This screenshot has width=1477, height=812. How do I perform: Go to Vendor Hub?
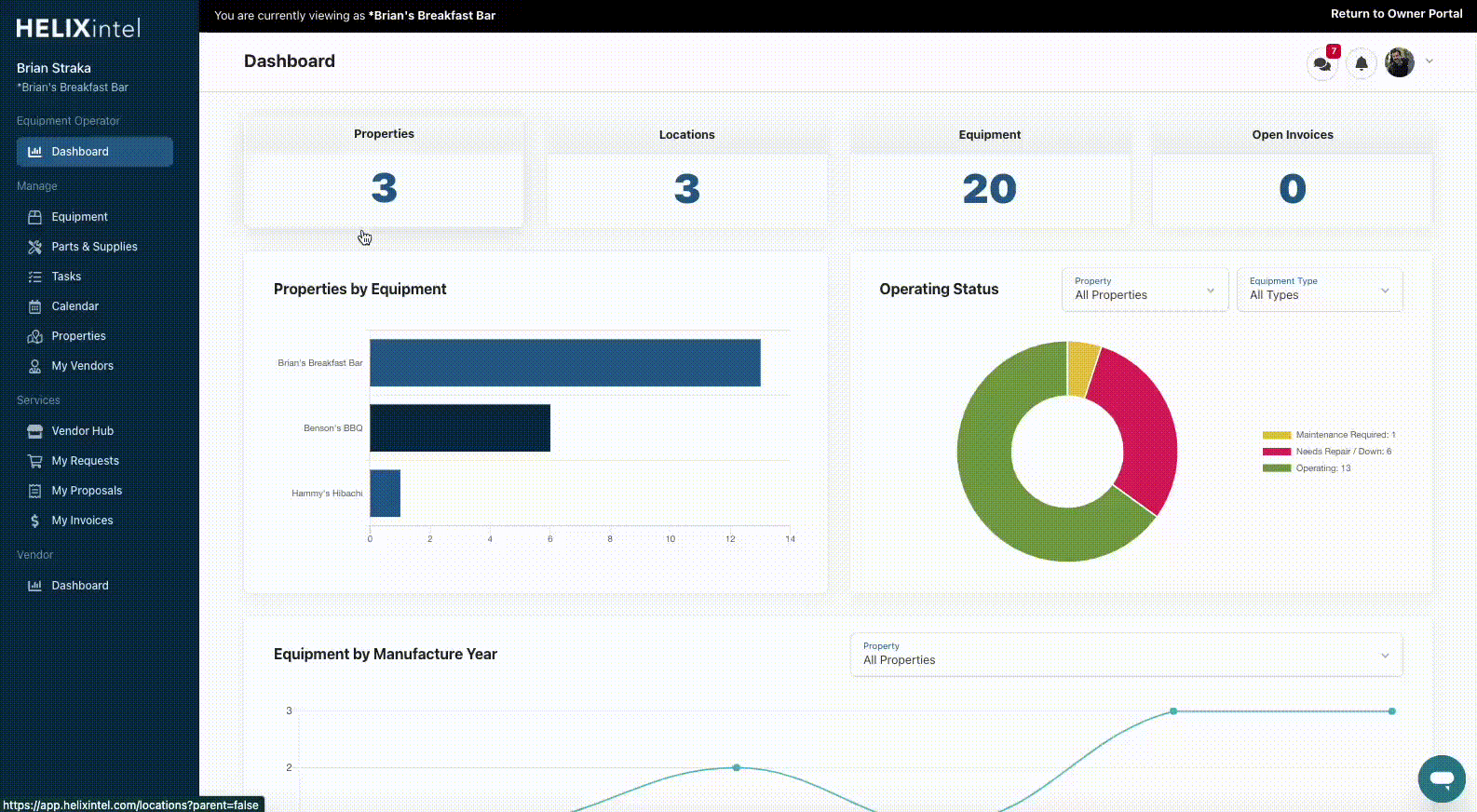(94, 431)
